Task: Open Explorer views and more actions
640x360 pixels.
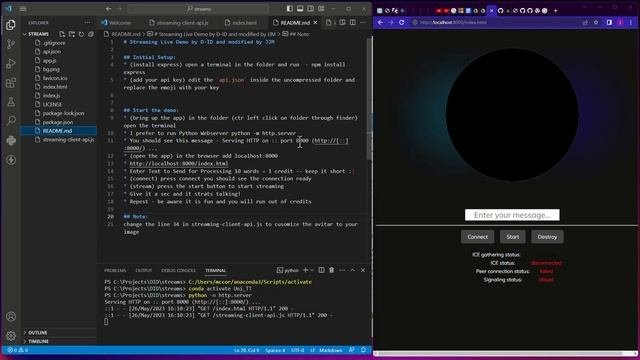Action: [87, 22]
